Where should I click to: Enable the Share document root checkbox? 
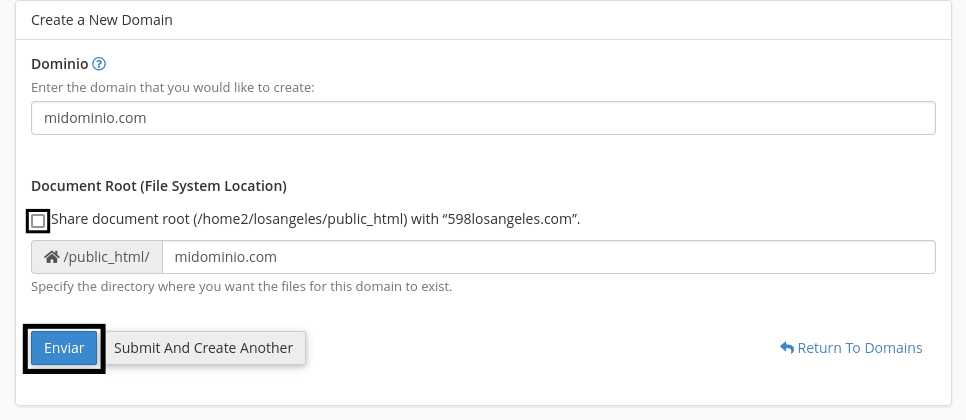tap(38, 220)
